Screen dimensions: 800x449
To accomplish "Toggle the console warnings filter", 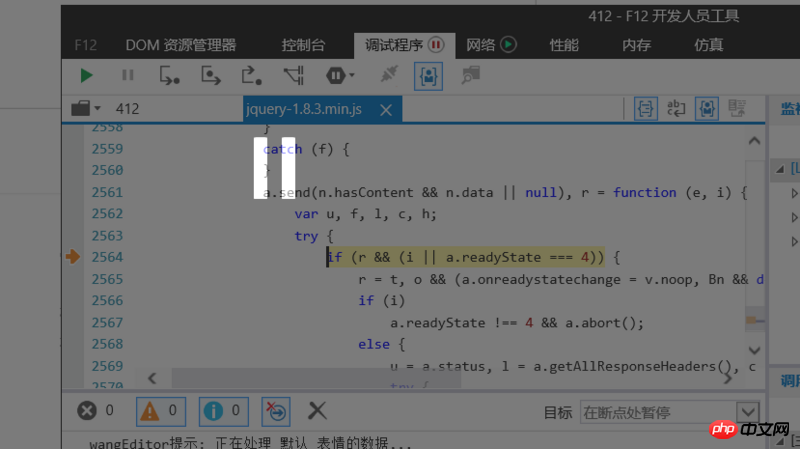I will (x=160, y=410).
